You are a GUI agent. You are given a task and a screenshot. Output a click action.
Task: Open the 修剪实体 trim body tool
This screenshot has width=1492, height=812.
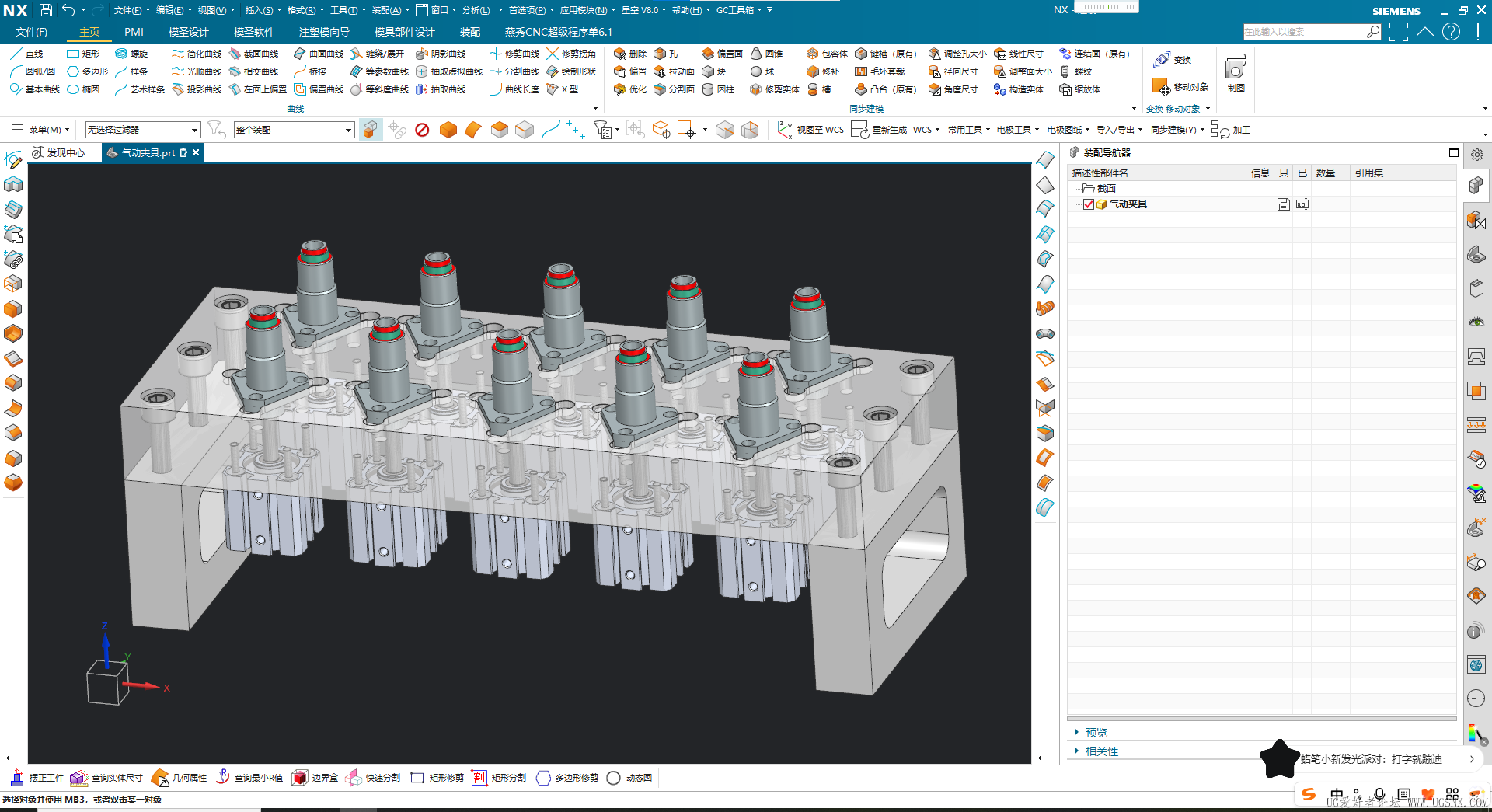[x=775, y=89]
